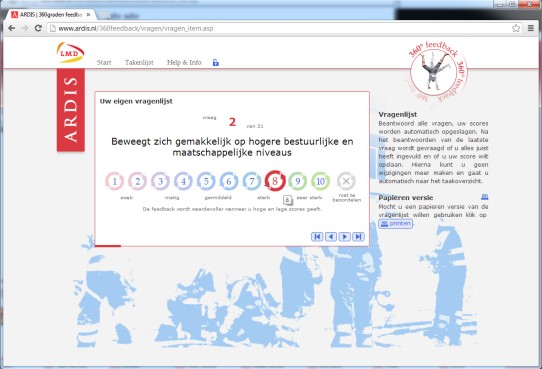Click the LMD logo
Image resolution: width=542 pixels, height=369 pixels.
[70, 53]
